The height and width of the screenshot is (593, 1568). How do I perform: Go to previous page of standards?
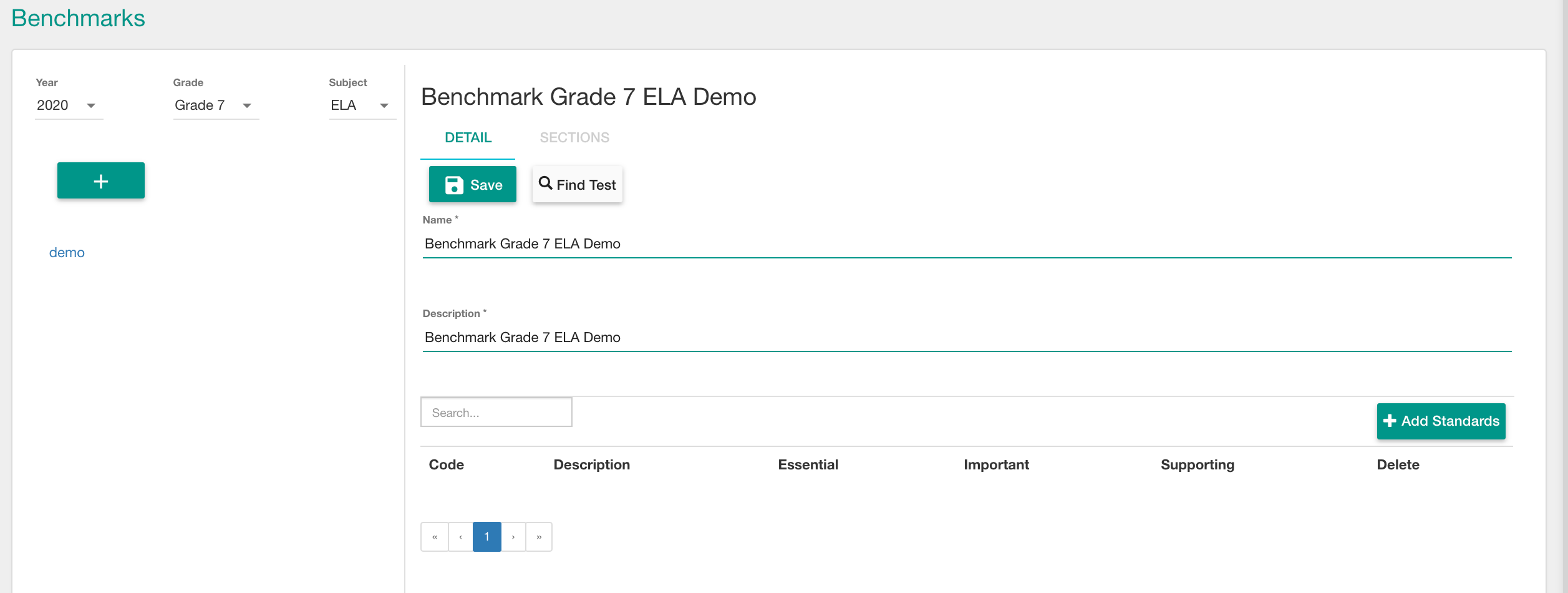[x=461, y=537]
